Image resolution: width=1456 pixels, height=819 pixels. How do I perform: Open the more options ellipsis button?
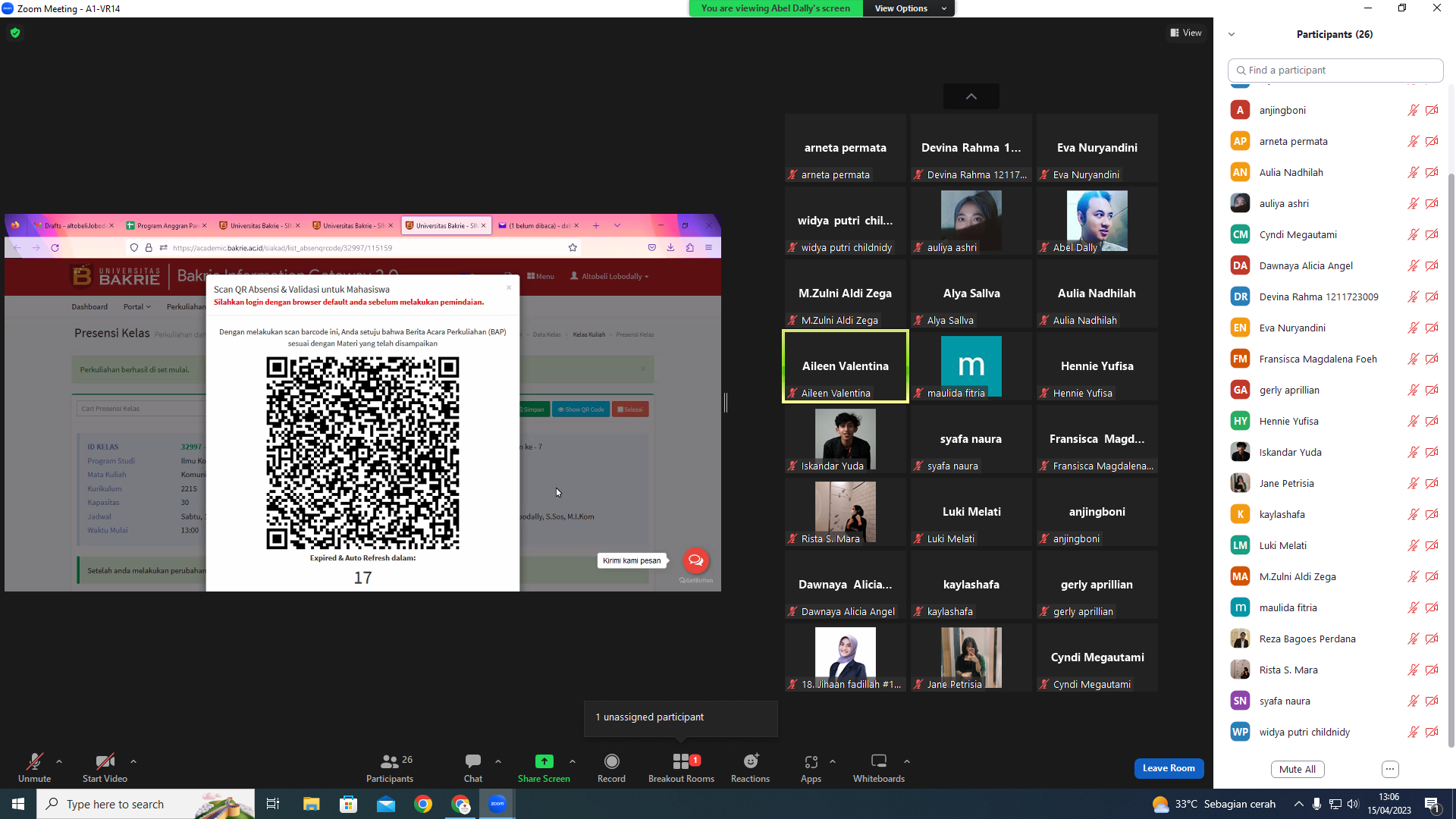coord(1390,769)
